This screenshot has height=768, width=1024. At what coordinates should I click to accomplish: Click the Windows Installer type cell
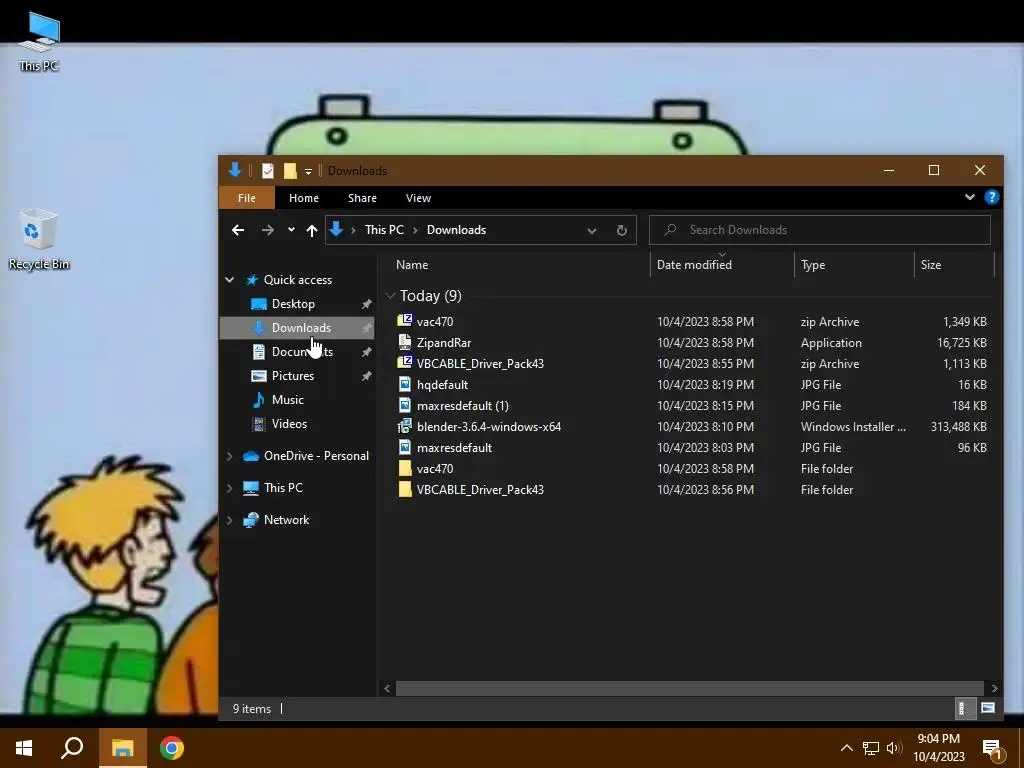pyautogui.click(x=853, y=426)
